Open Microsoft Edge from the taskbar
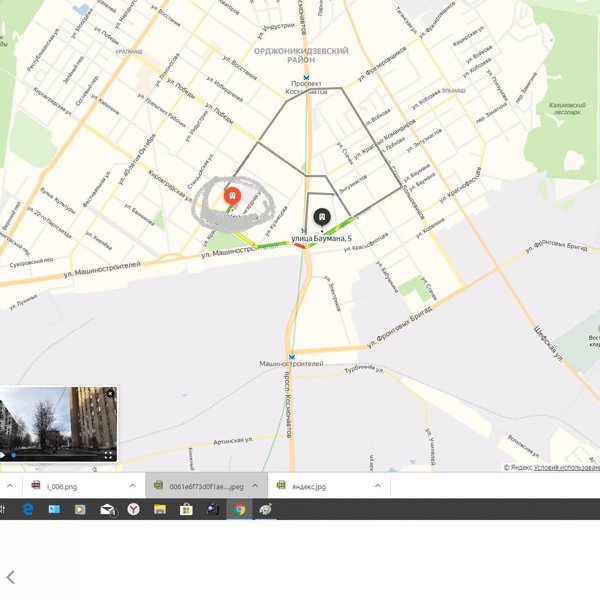 (28, 509)
